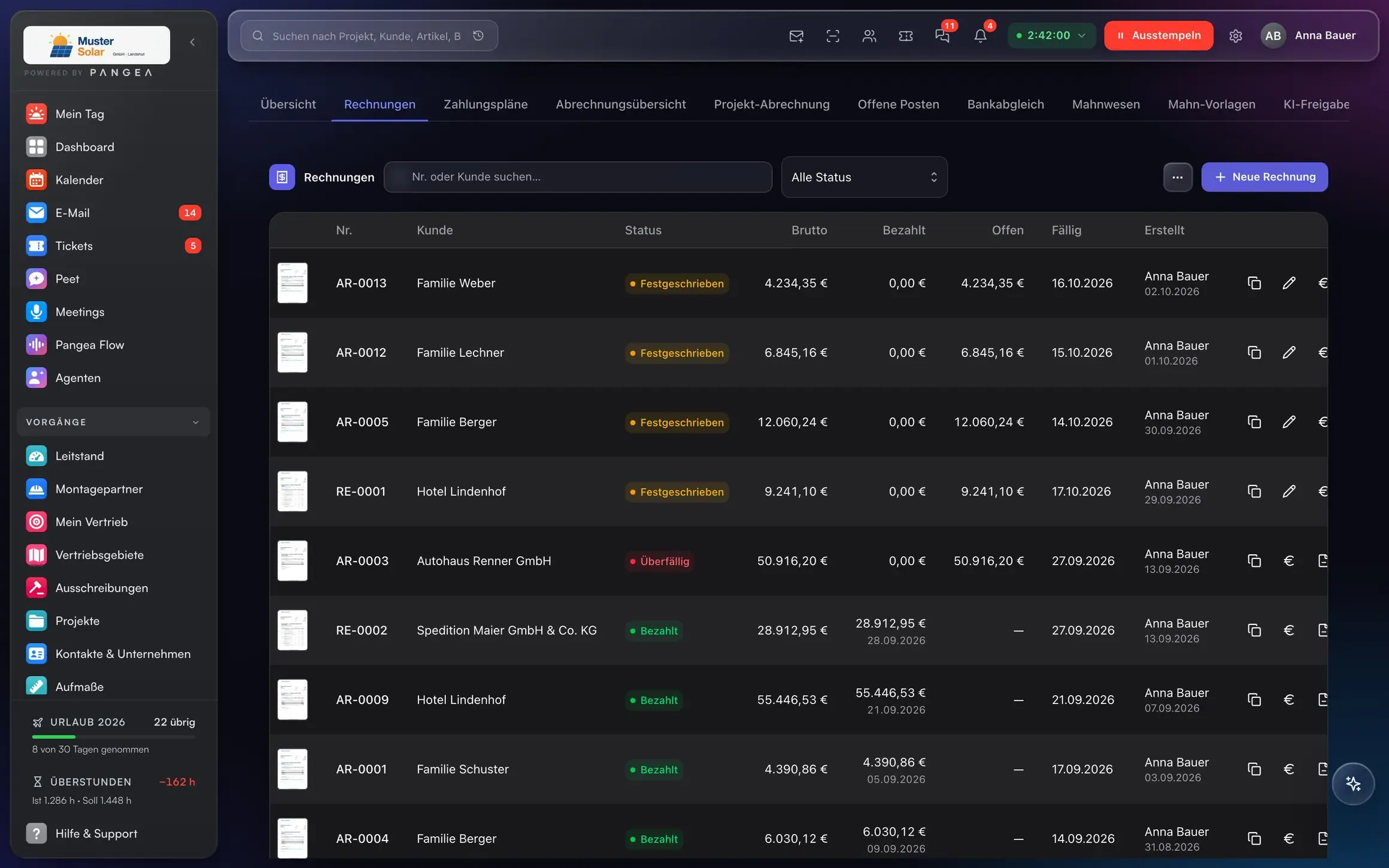Screen dimensions: 1389x868
Task: Collapse the sidebar with chevron arrow
Action: pyautogui.click(x=192, y=42)
